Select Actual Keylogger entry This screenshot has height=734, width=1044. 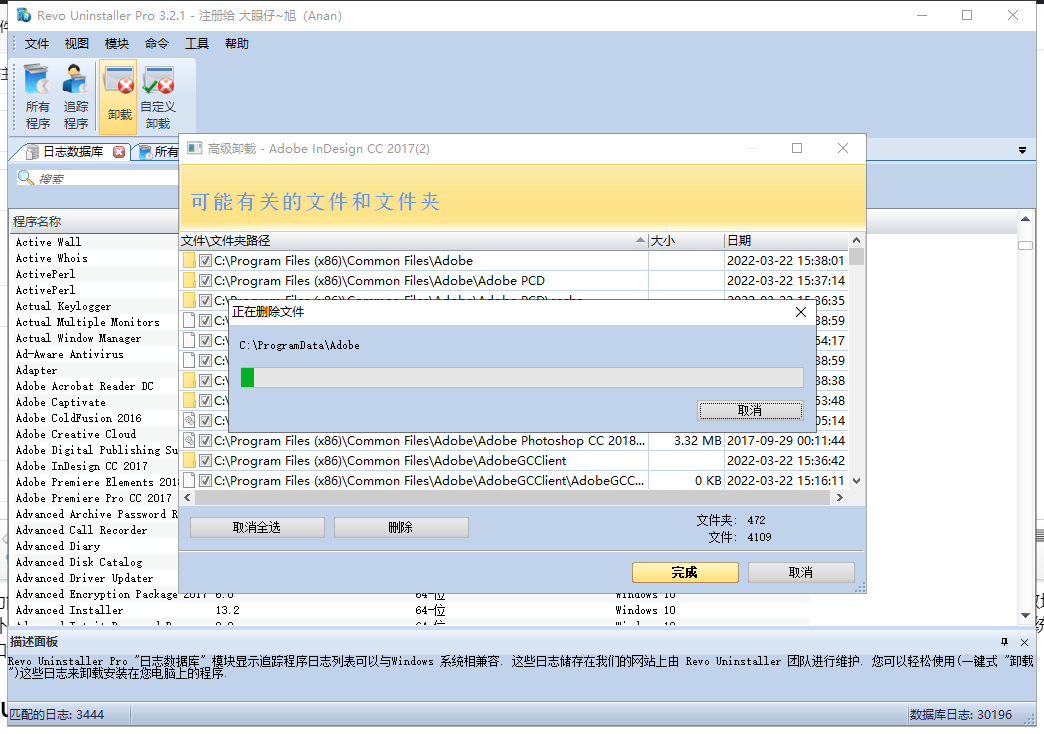[63, 306]
